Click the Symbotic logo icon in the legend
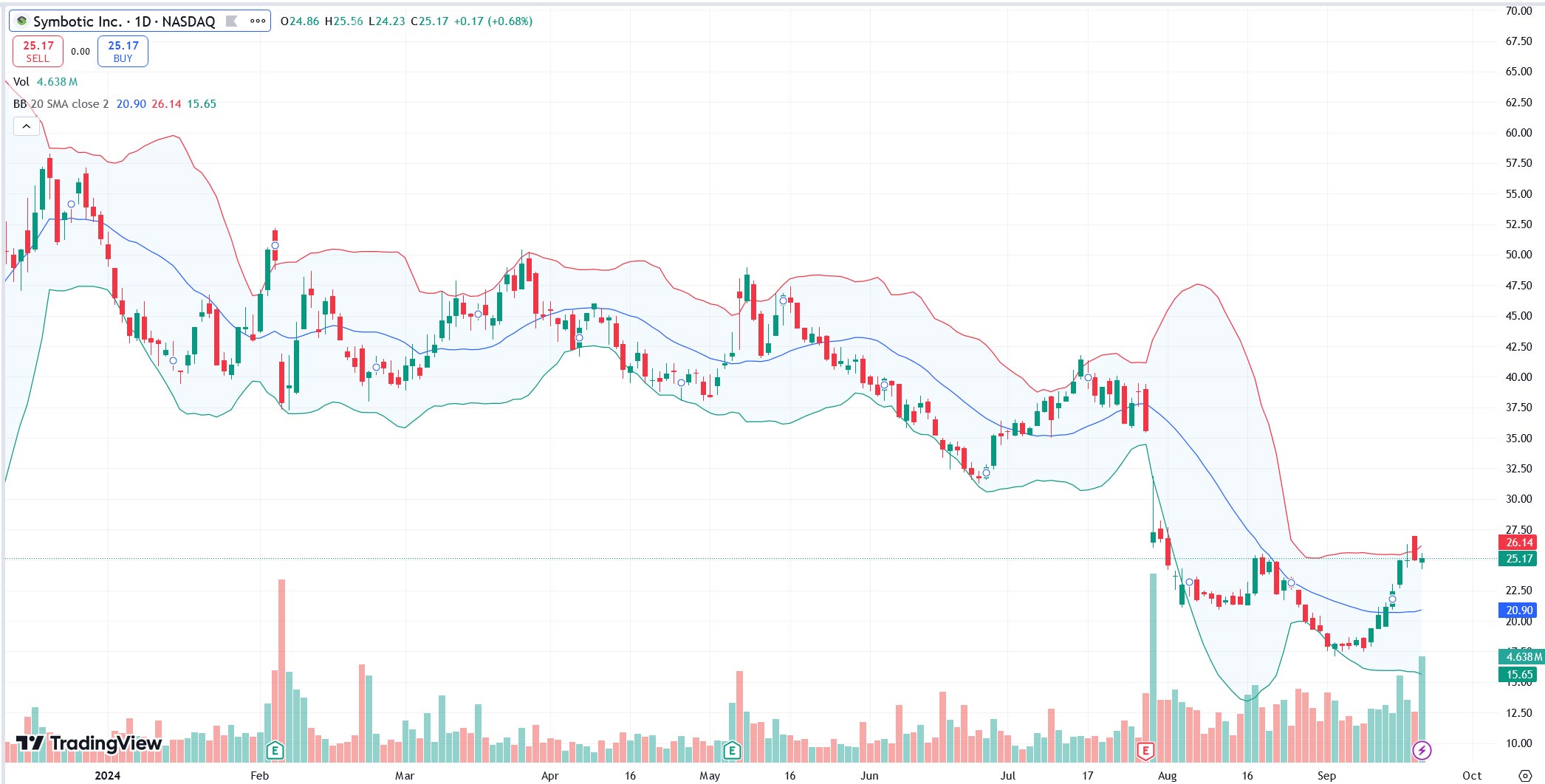This screenshot has height=784, width=1545. 22,21
